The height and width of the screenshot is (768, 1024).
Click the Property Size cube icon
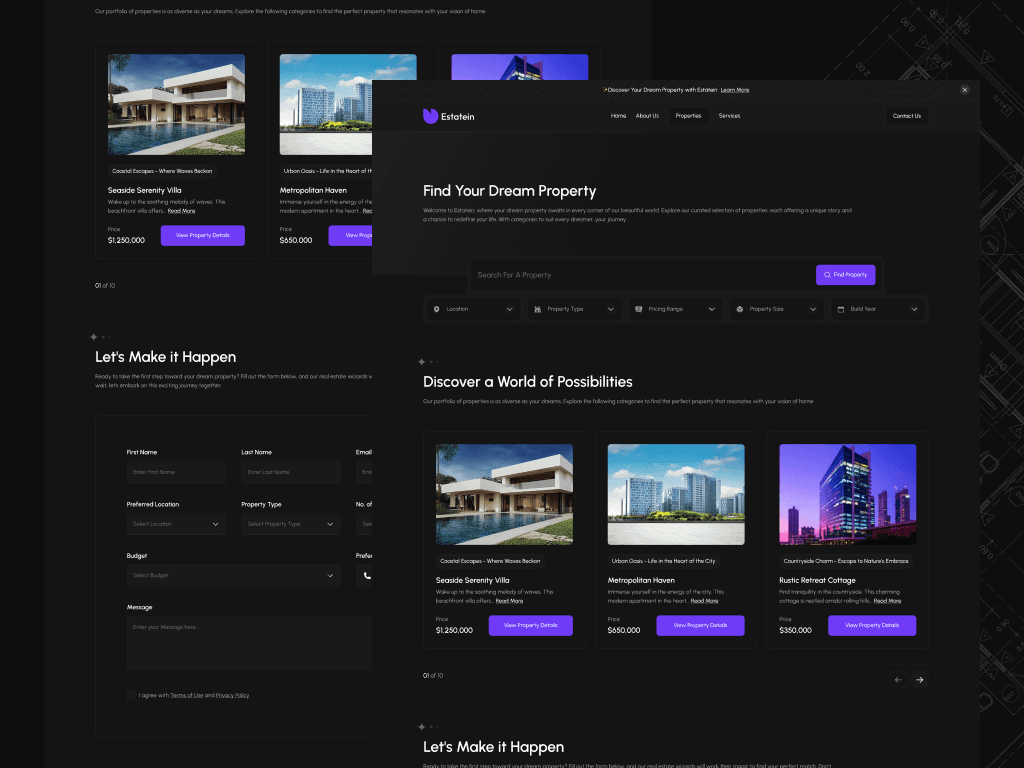(x=740, y=309)
